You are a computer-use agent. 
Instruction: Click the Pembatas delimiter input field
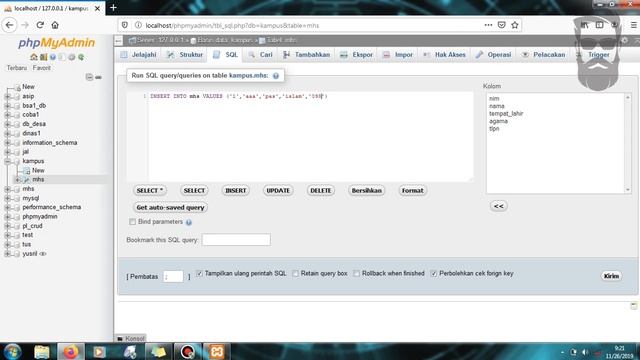(x=173, y=276)
